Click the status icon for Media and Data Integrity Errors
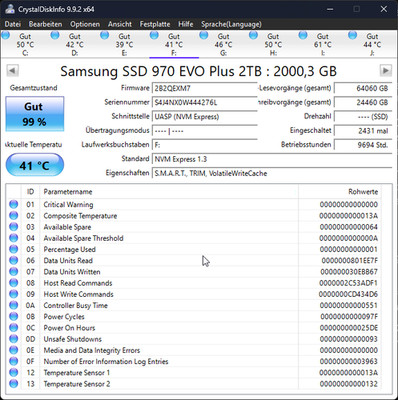Viewport: 398px width, 400px height. click(14, 350)
